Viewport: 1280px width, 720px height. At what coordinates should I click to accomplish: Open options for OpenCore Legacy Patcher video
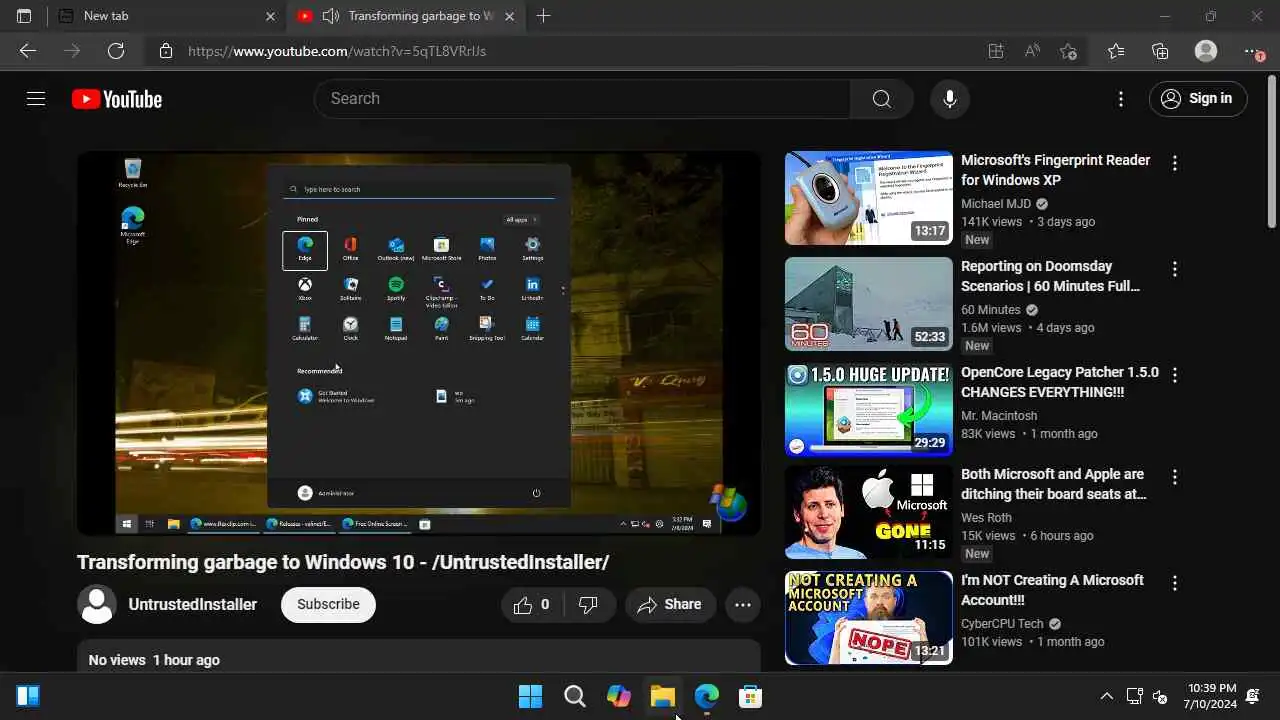1175,375
